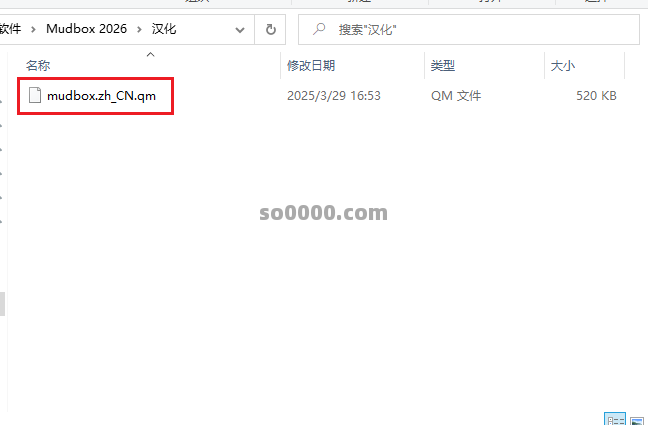Viewport: 648px width, 425px height.
Task: Sort by 大小 column header
Action: coord(562,65)
